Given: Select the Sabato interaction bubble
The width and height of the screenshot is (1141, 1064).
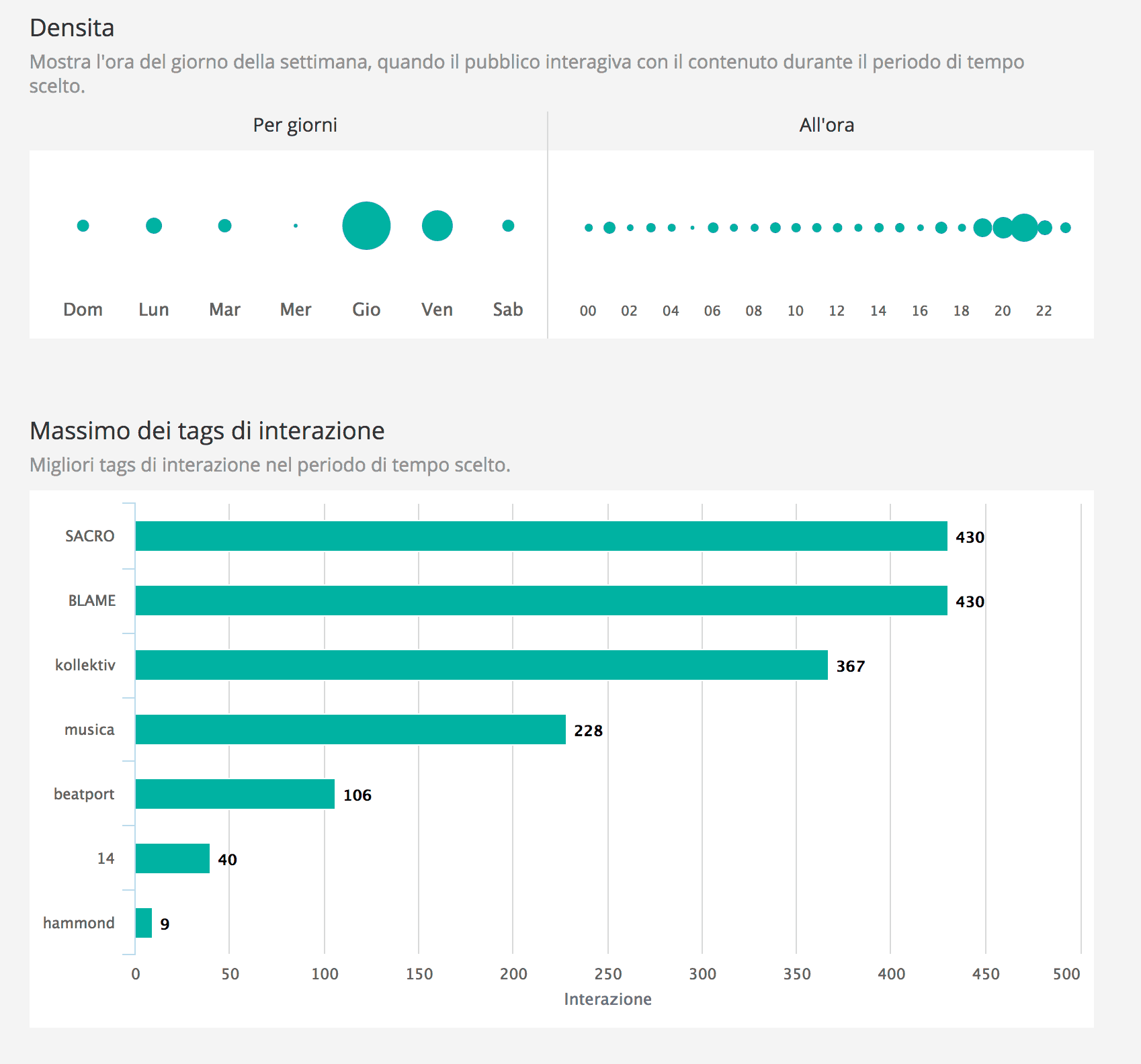Looking at the screenshot, I should 508,226.
